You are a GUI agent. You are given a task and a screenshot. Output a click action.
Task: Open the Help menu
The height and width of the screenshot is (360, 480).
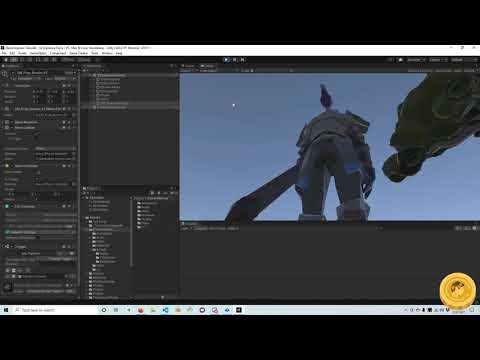point(119,53)
